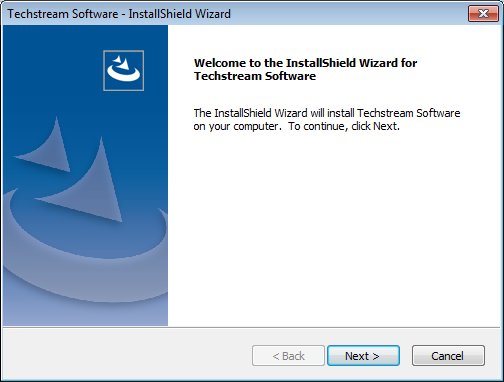This screenshot has width=504, height=382.
Task: Click the white arrow inside the logo box
Action: click(121, 63)
